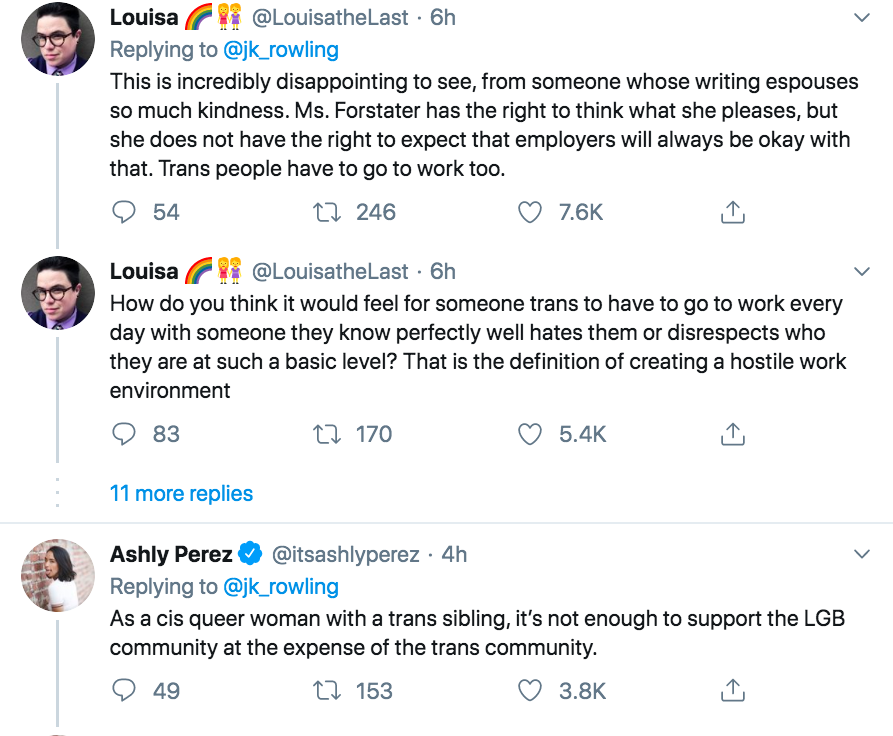Like the tweet with 5.4K likes
Screen dimensions: 893x736
(x=530, y=434)
